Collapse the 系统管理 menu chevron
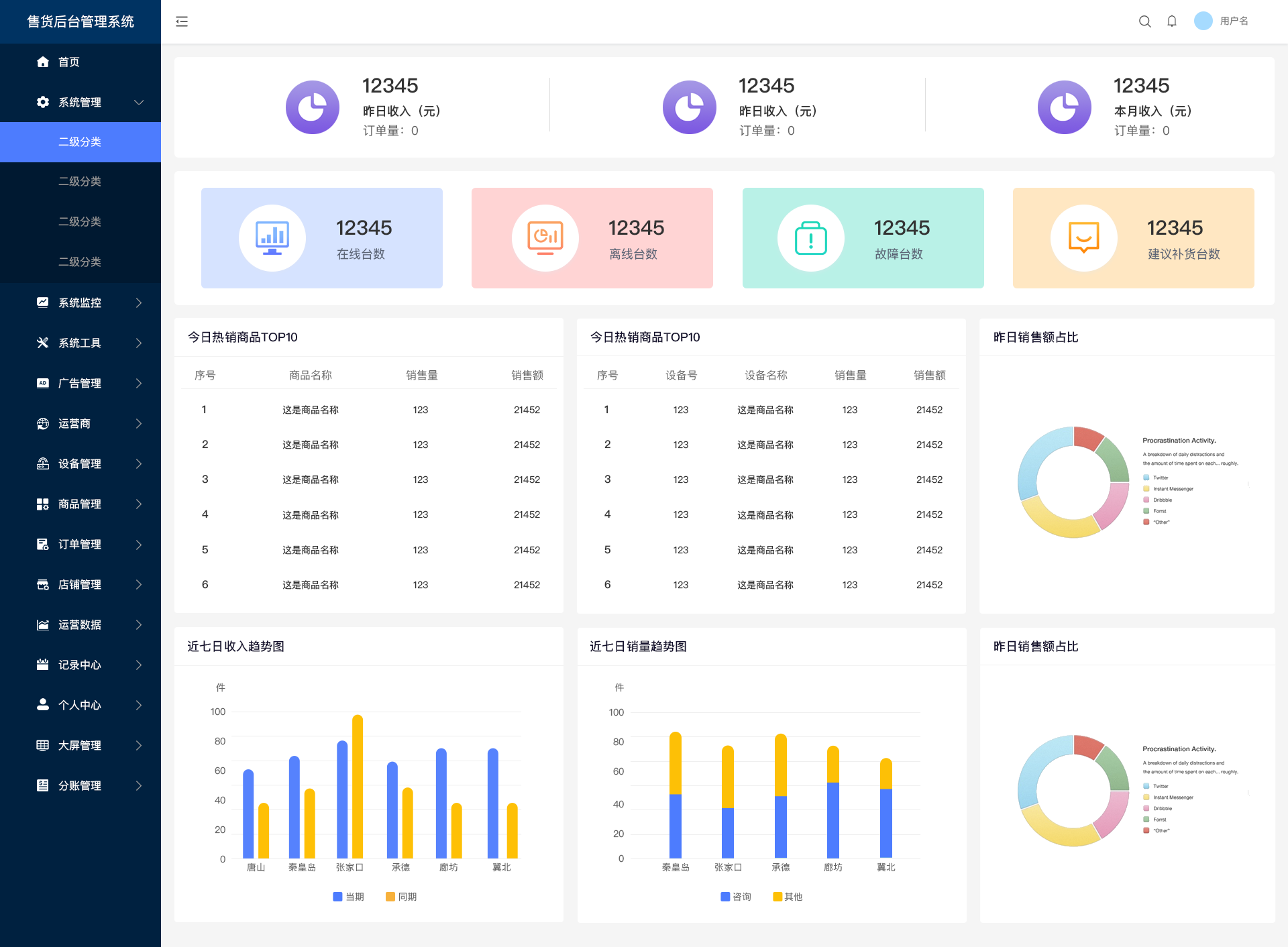The height and width of the screenshot is (947, 1288). pos(139,102)
